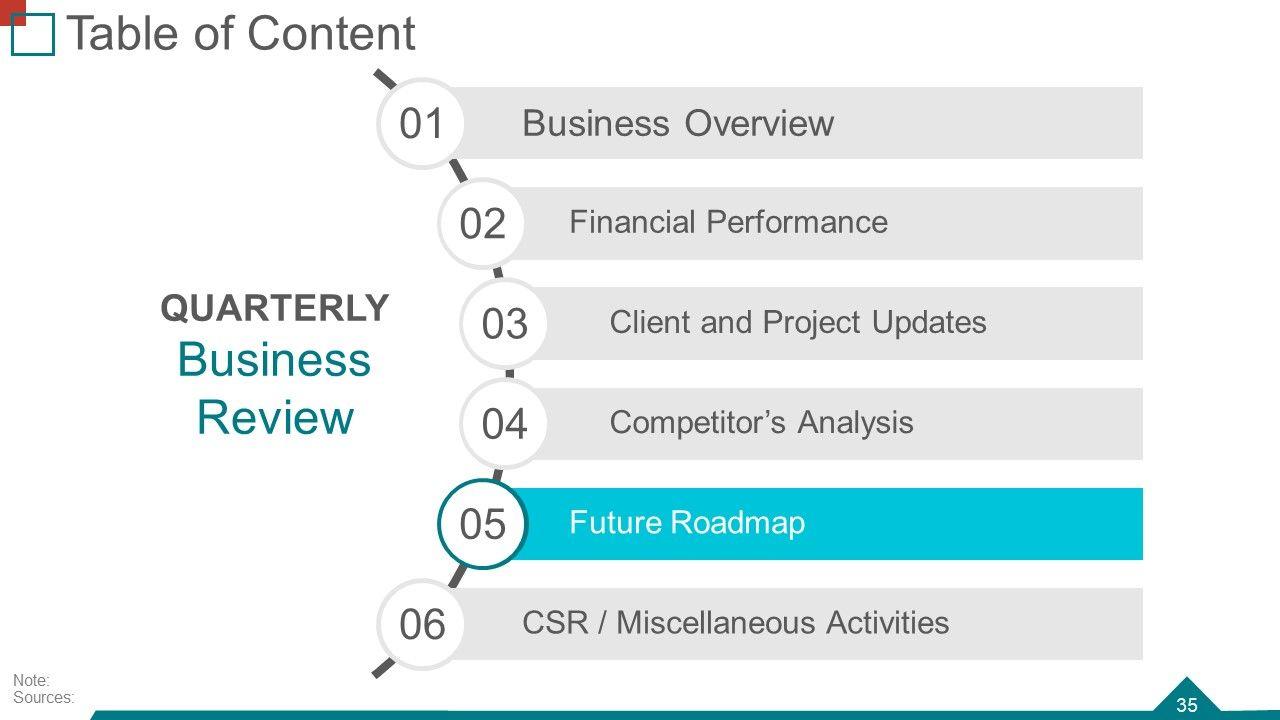Click the Sources label in footer
This screenshot has width=1280, height=720.
[44, 698]
